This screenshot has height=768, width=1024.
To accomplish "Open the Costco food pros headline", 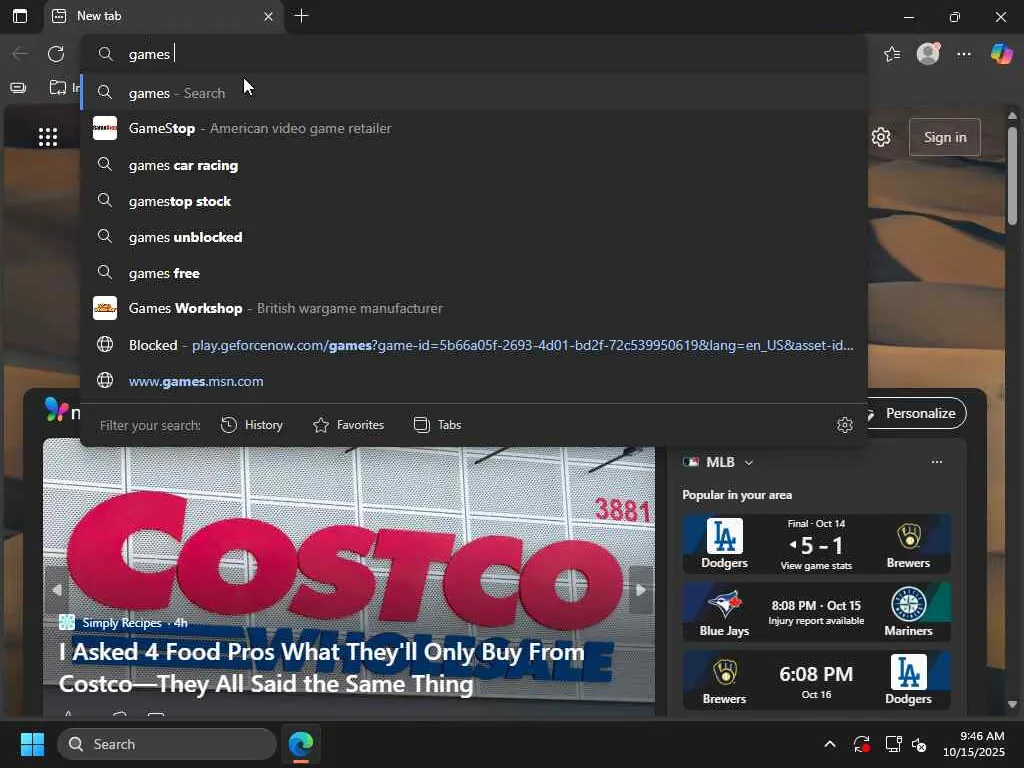I will coord(321,667).
